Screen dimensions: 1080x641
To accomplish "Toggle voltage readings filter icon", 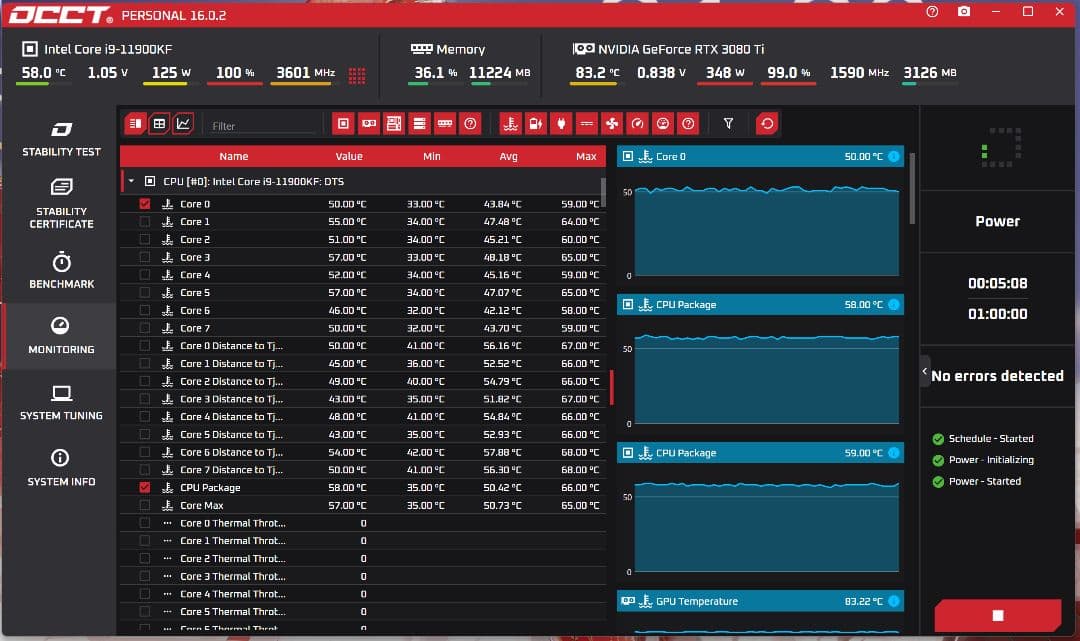I will point(536,124).
